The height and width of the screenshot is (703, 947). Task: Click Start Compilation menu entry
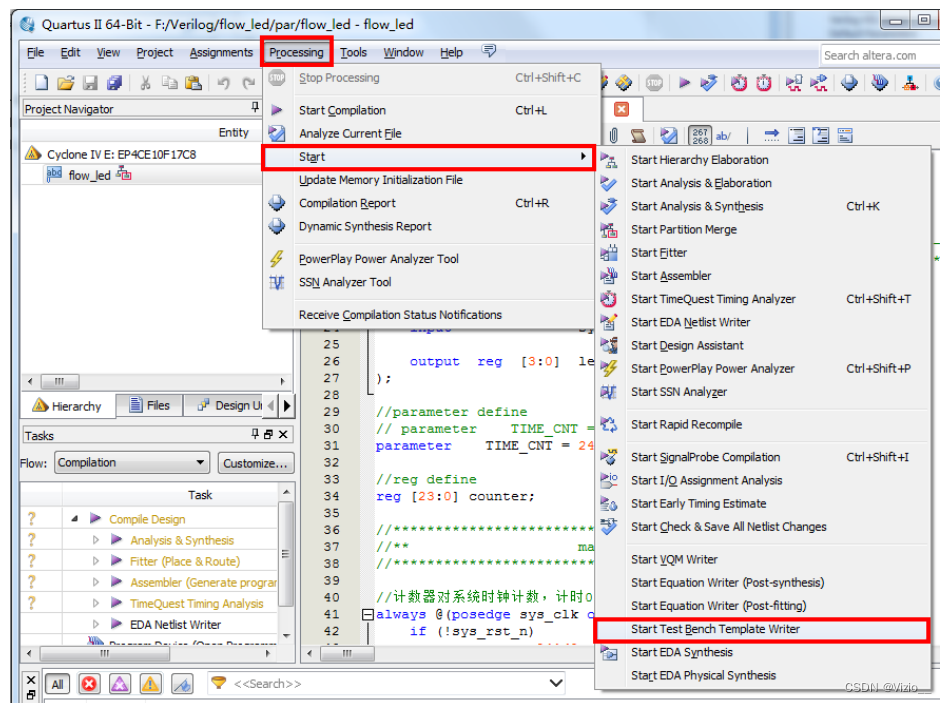429,111
